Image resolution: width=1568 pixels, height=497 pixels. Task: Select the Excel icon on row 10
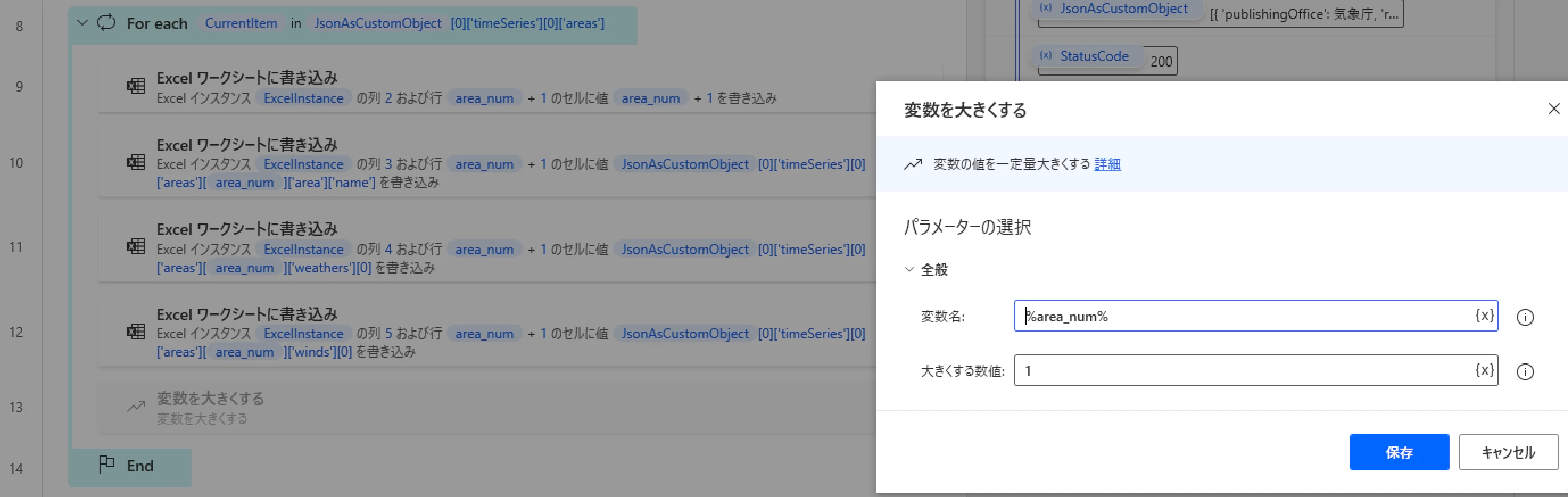(x=136, y=163)
